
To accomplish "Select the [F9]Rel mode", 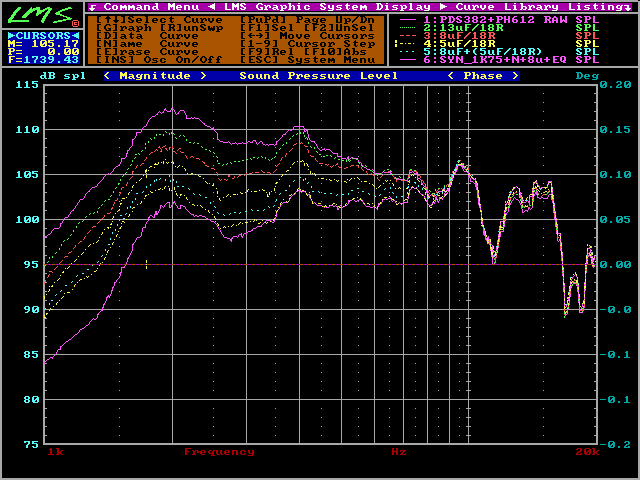I will 267,52.
